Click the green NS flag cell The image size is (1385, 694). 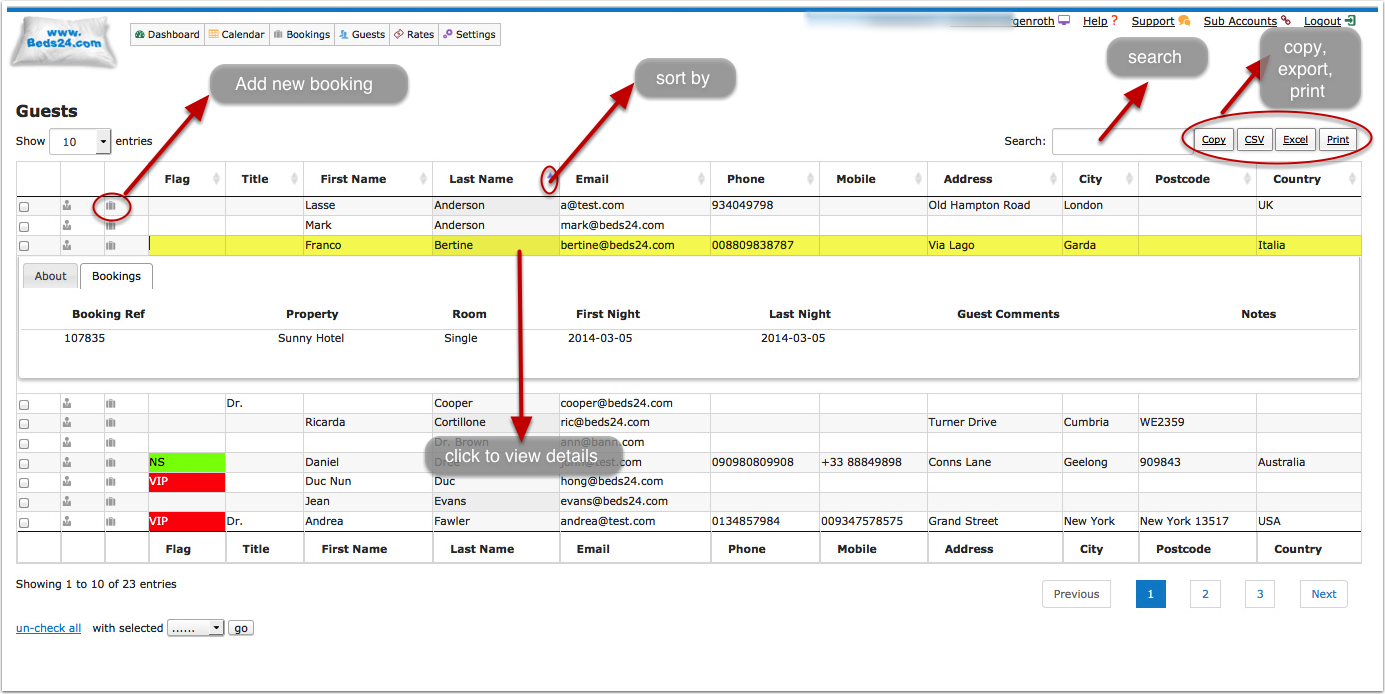click(187, 463)
